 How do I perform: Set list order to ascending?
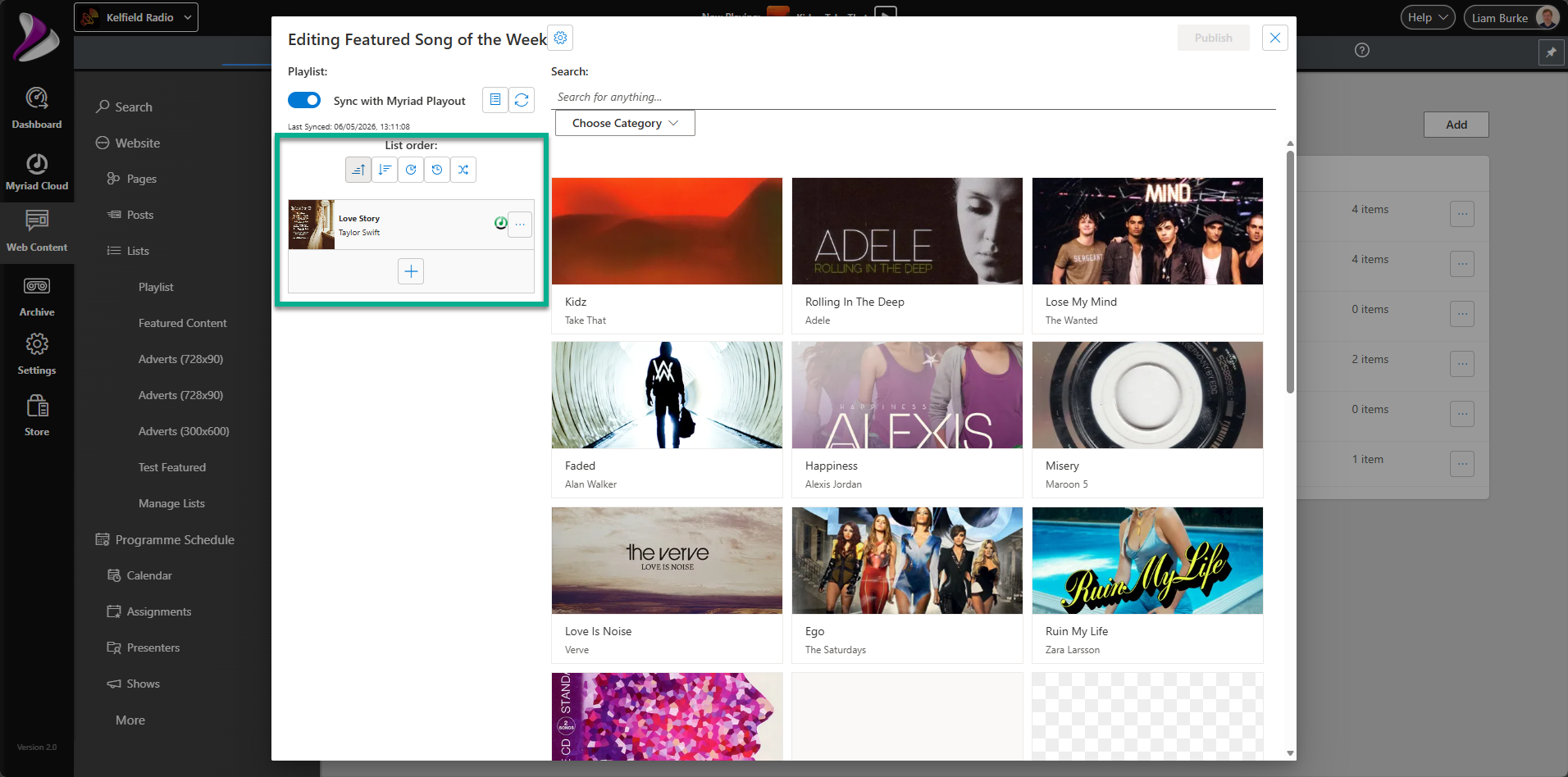coord(358,170)
